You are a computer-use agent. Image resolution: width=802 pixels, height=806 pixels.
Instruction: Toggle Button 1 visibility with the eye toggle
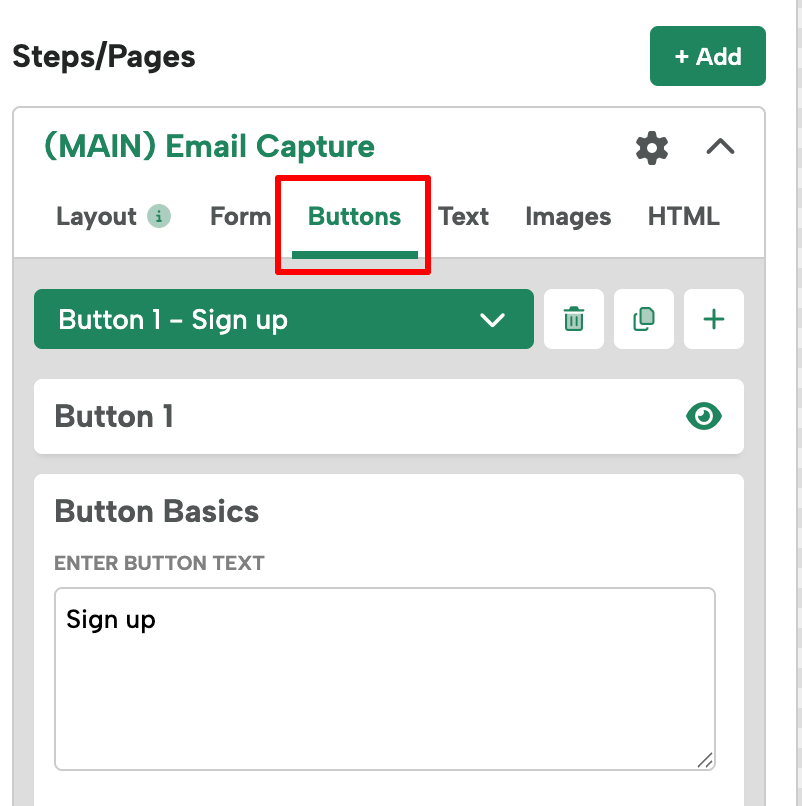(x=703, y=416)
